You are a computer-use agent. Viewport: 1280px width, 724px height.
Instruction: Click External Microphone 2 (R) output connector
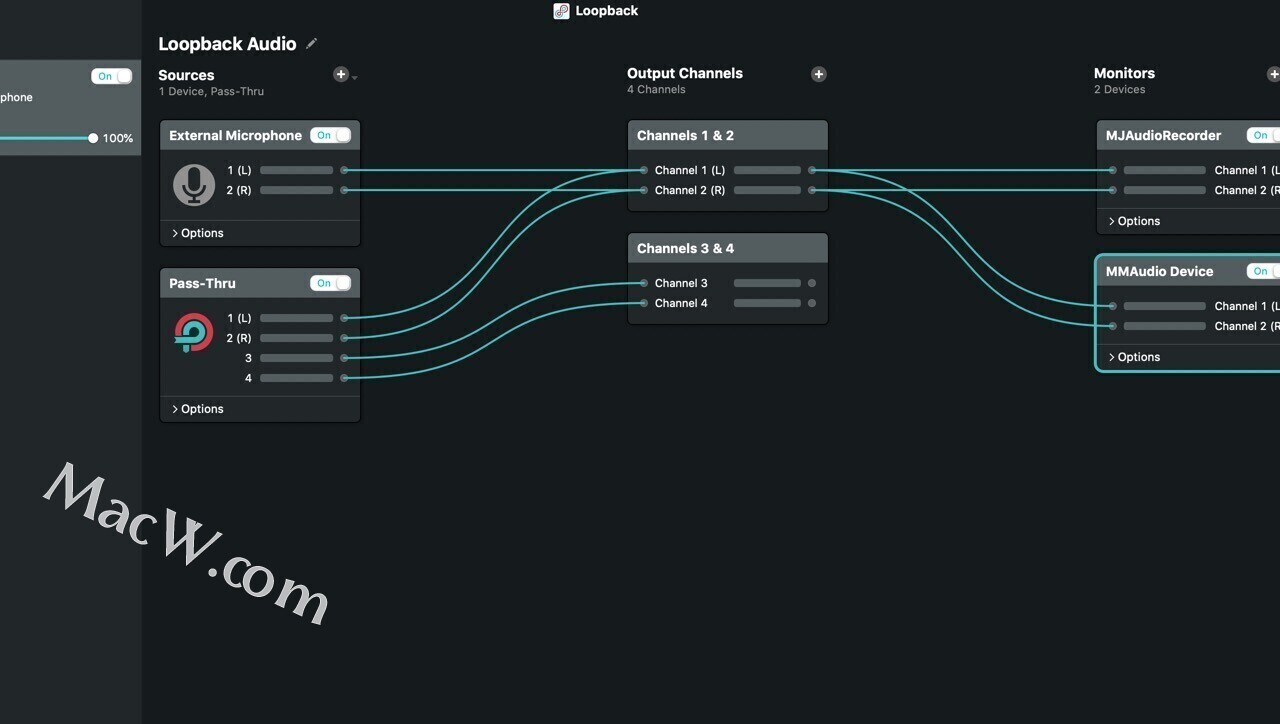click(x=345, y=190)
